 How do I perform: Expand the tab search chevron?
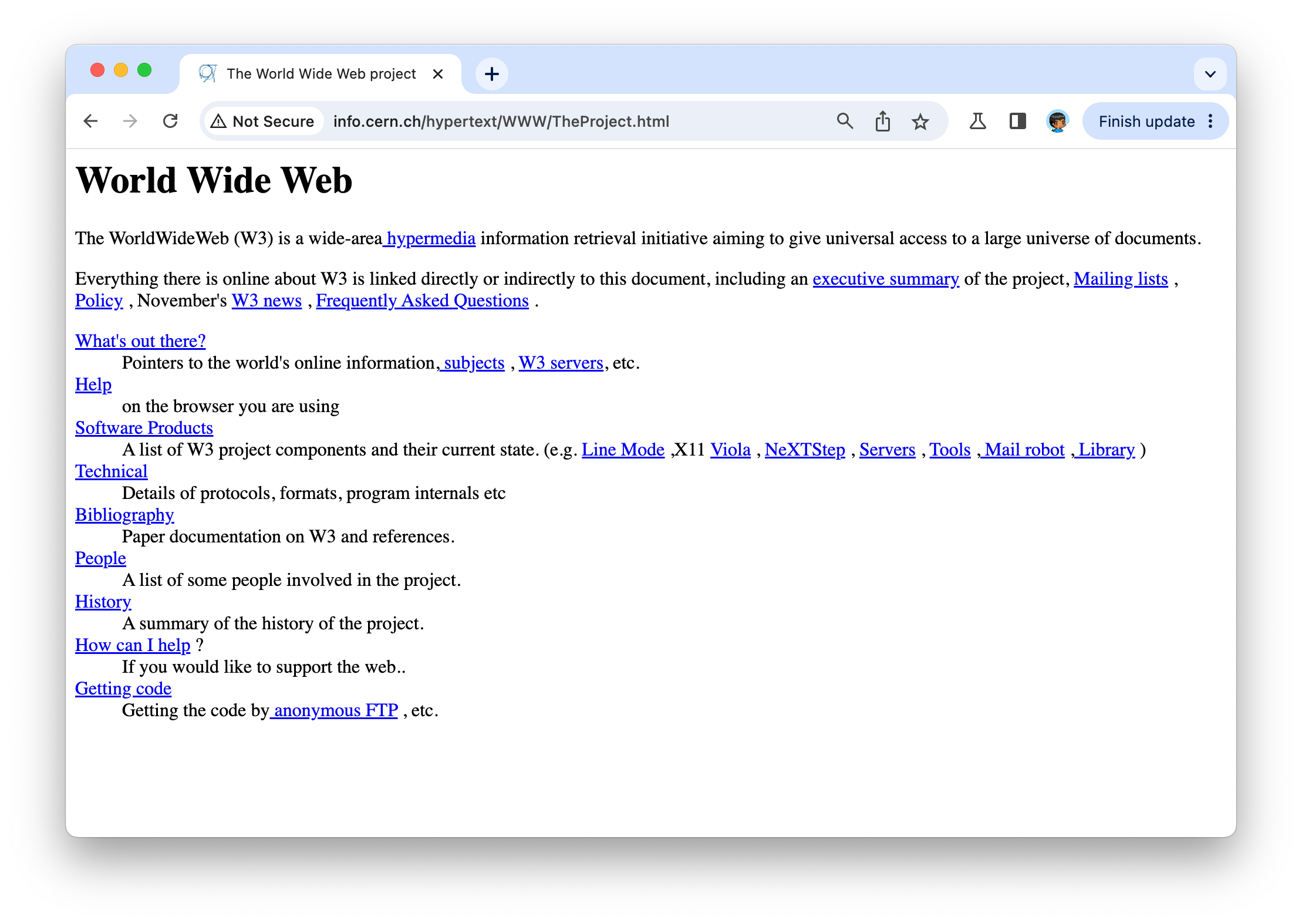[1210, 74]
